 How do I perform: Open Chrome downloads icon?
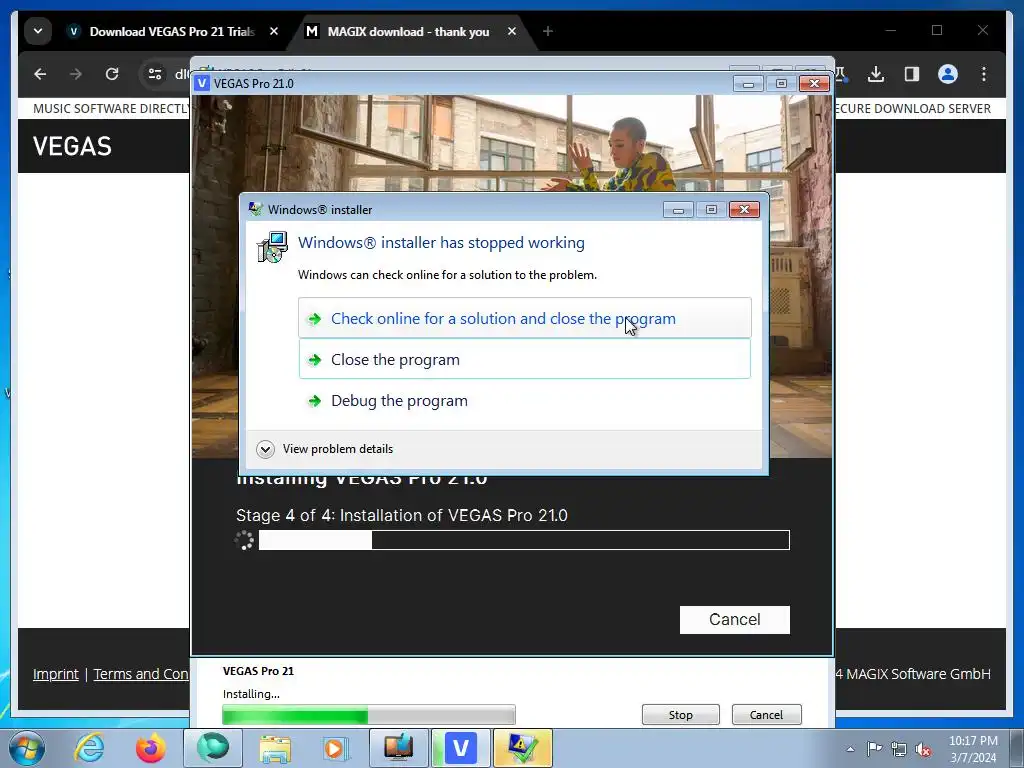876,74
